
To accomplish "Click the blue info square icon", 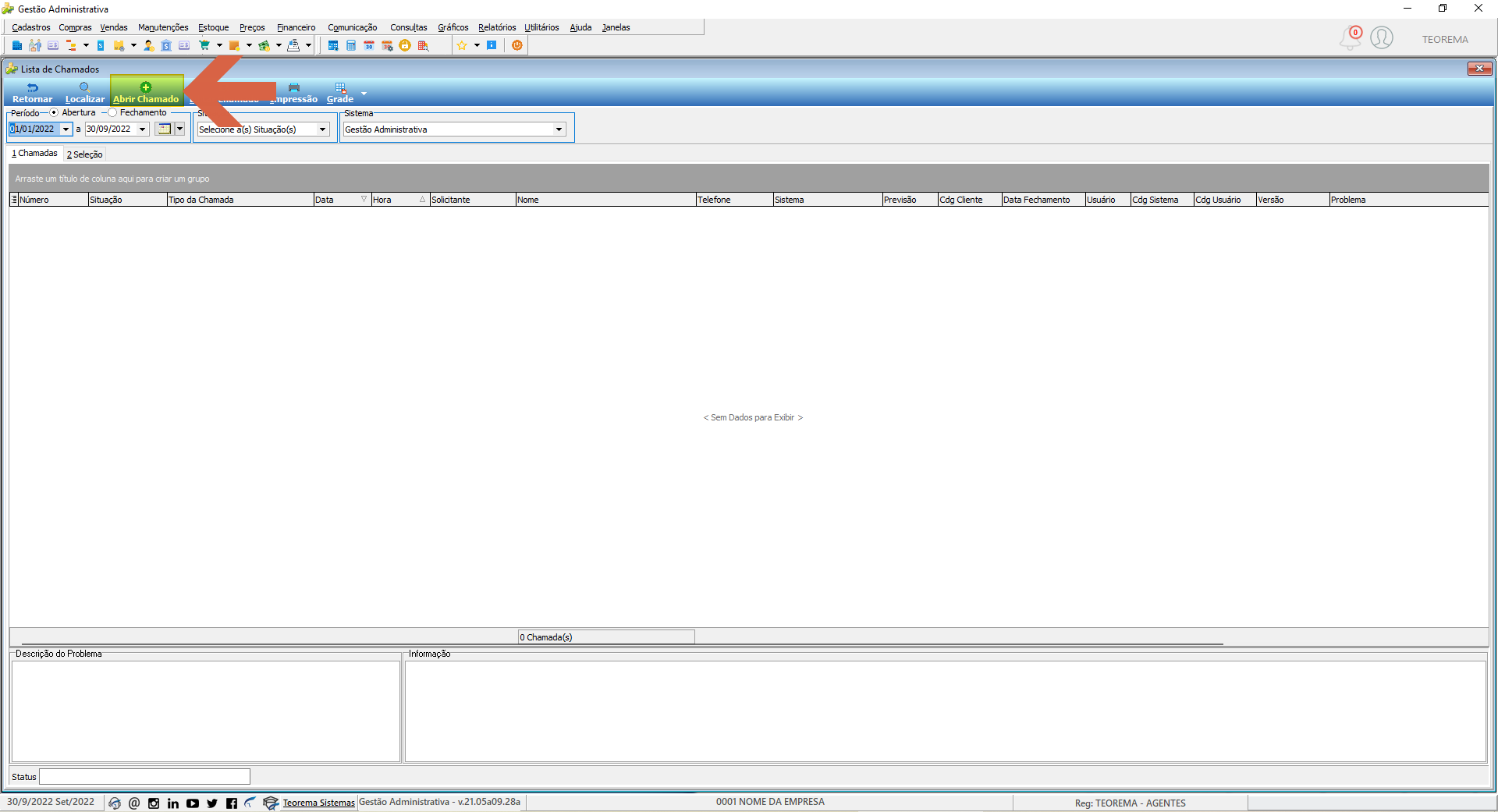I will click(492, 45).
